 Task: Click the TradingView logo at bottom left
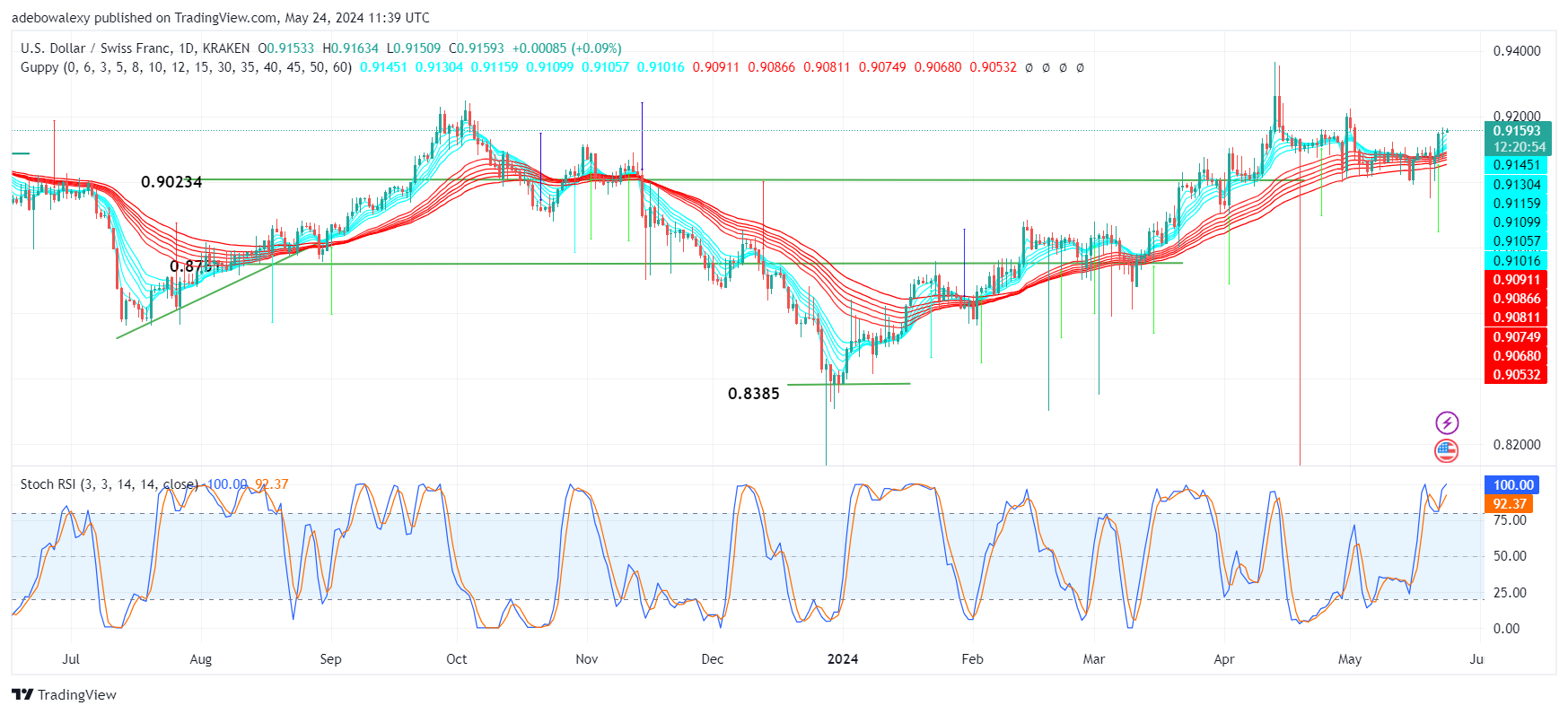tap(65, 694)
